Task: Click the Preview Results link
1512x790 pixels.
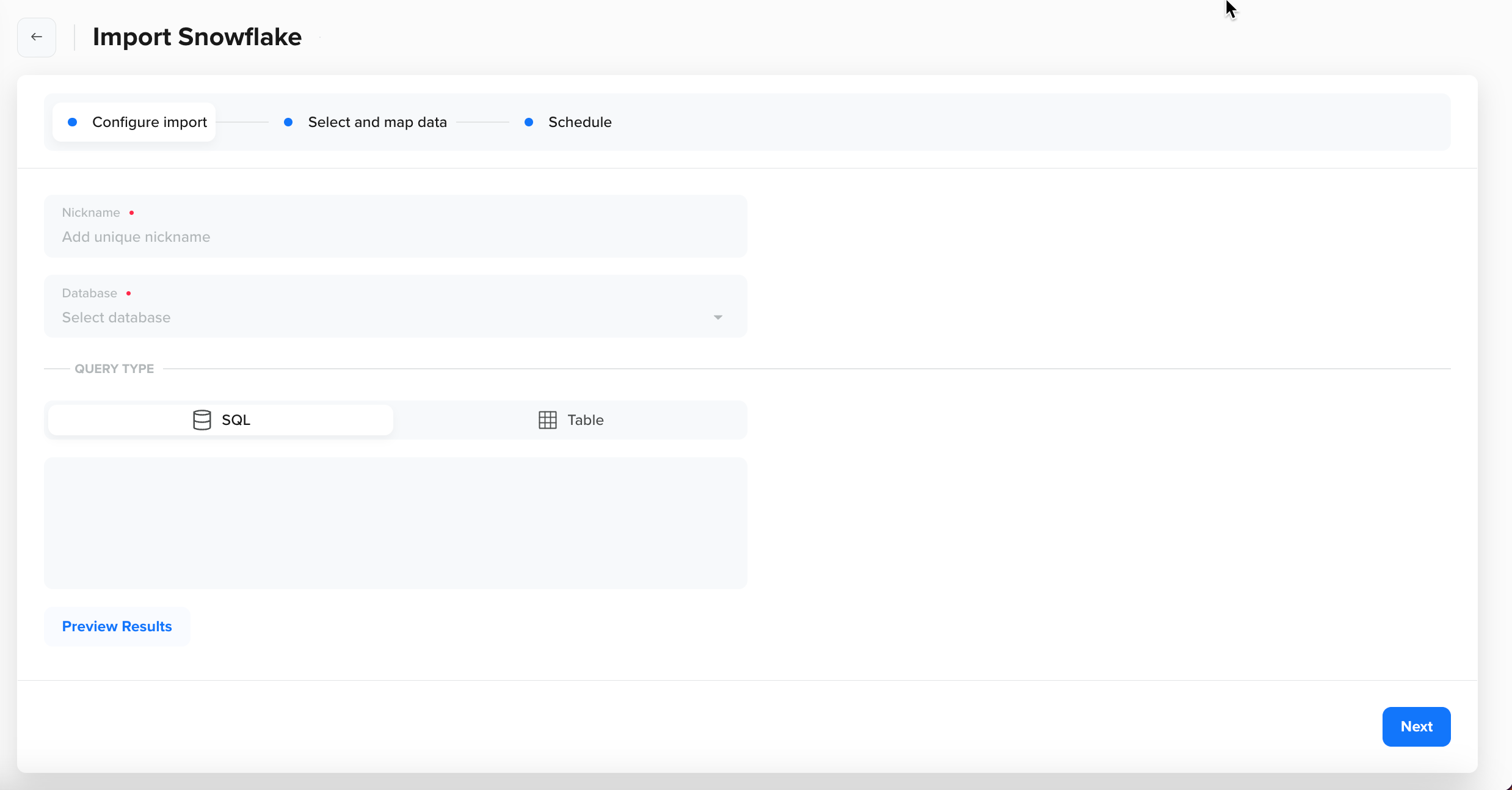Action: pos(117,626)
